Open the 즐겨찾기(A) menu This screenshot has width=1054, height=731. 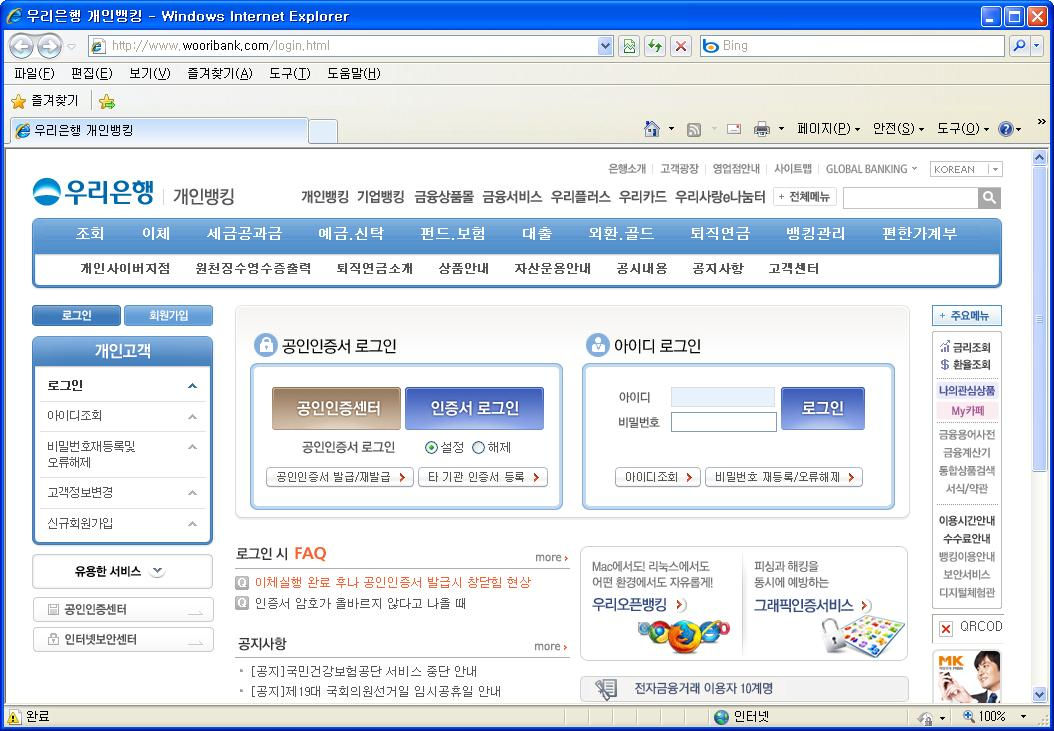pos(220,73)
